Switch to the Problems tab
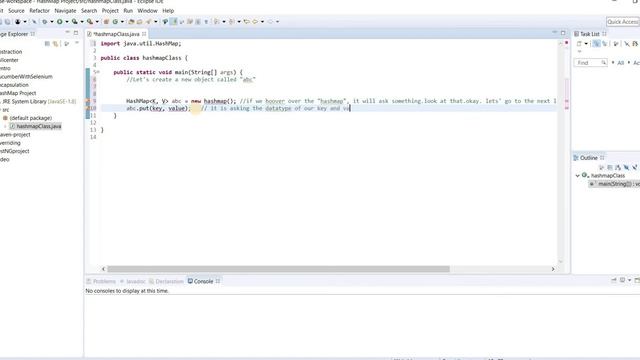640x360 pixels. 101,281
